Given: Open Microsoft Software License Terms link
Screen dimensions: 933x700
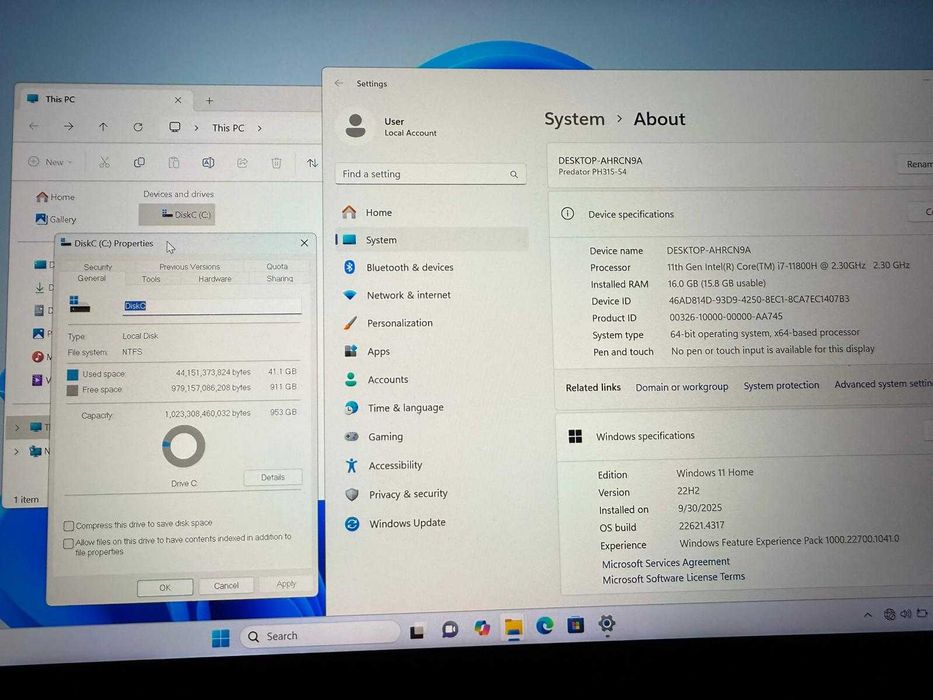Looking at the screenshot, I should (673, 578).
